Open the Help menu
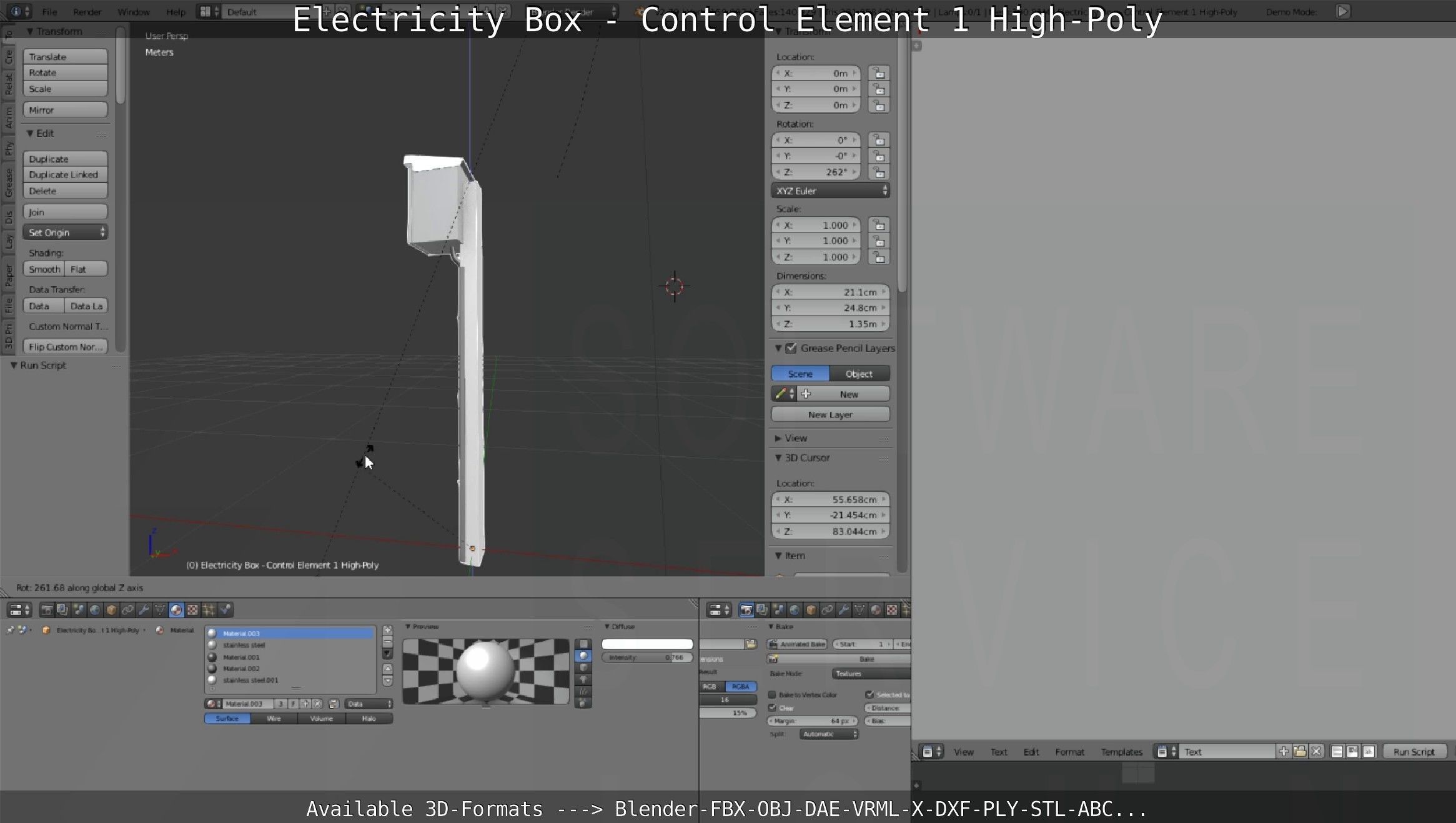 (176, 12)
